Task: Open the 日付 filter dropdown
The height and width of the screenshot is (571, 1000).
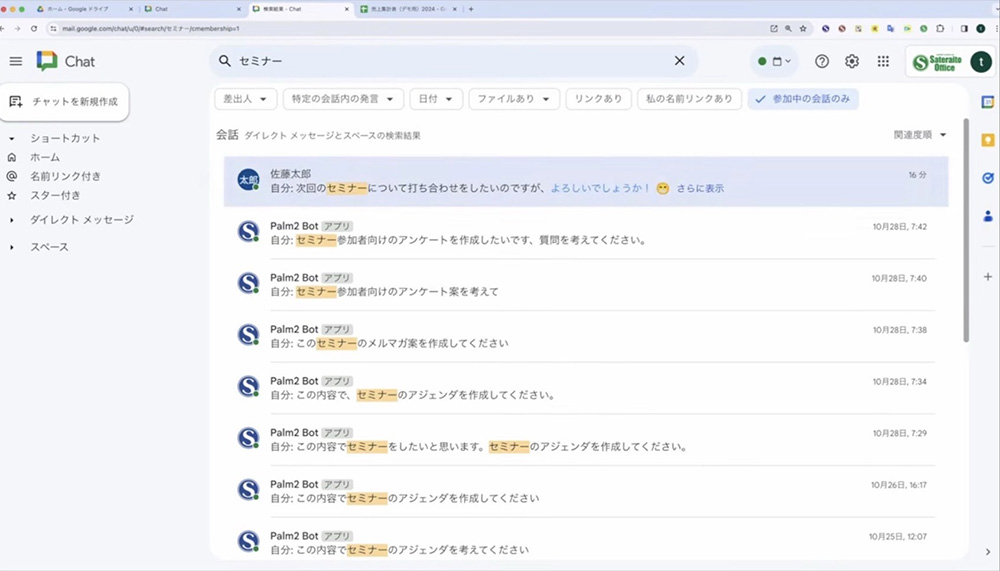Action: click(436, 99)
